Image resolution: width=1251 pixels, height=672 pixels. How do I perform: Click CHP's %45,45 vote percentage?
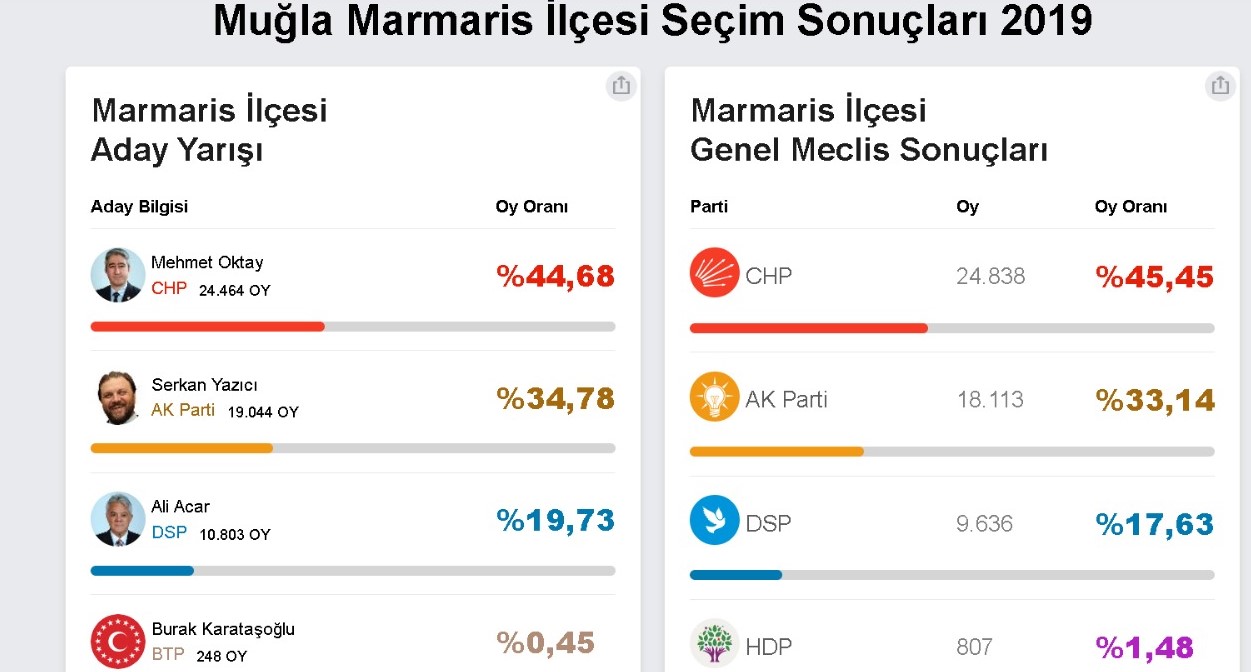(1154, 277)
